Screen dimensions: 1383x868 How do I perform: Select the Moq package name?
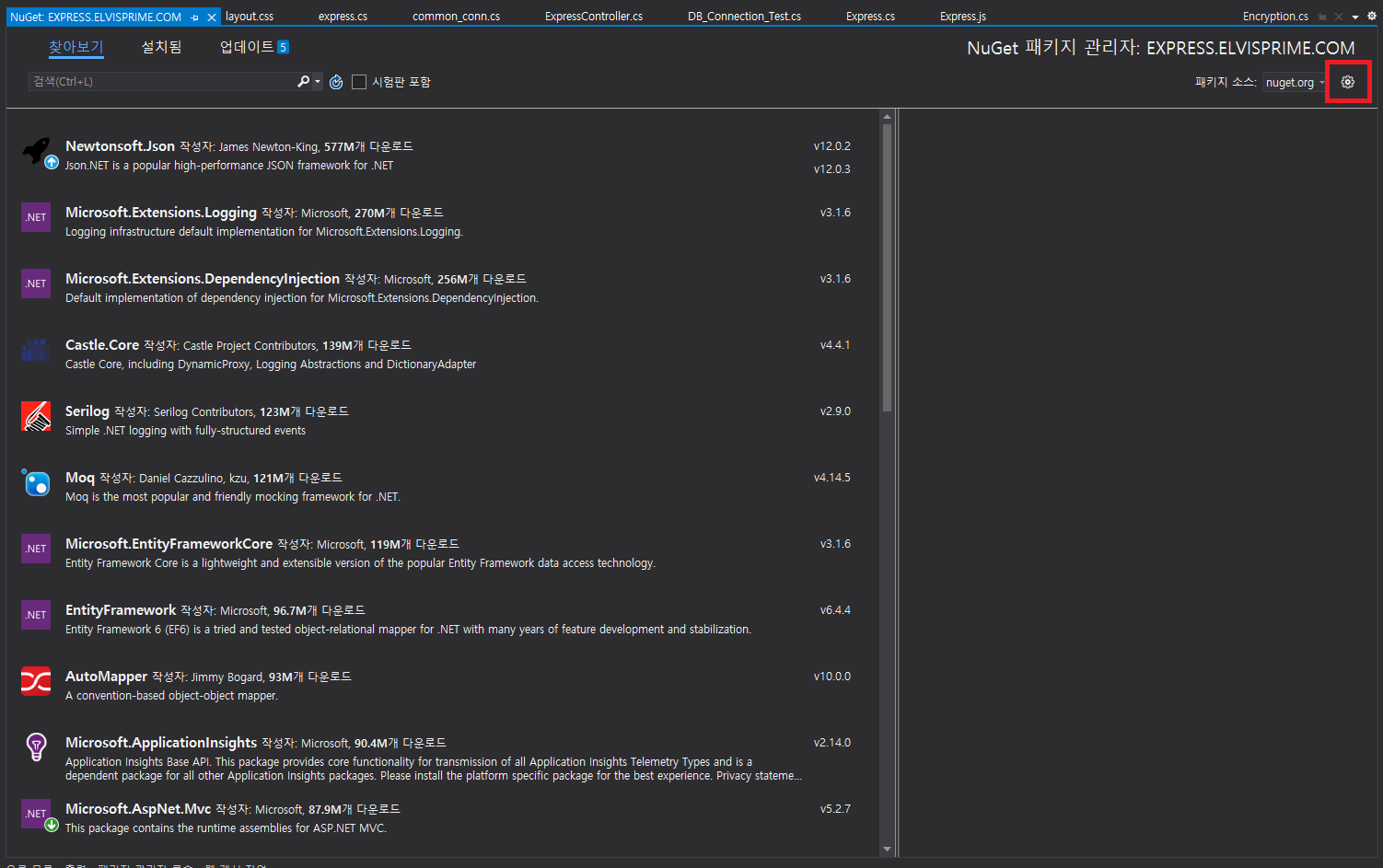tap(80, 478)
